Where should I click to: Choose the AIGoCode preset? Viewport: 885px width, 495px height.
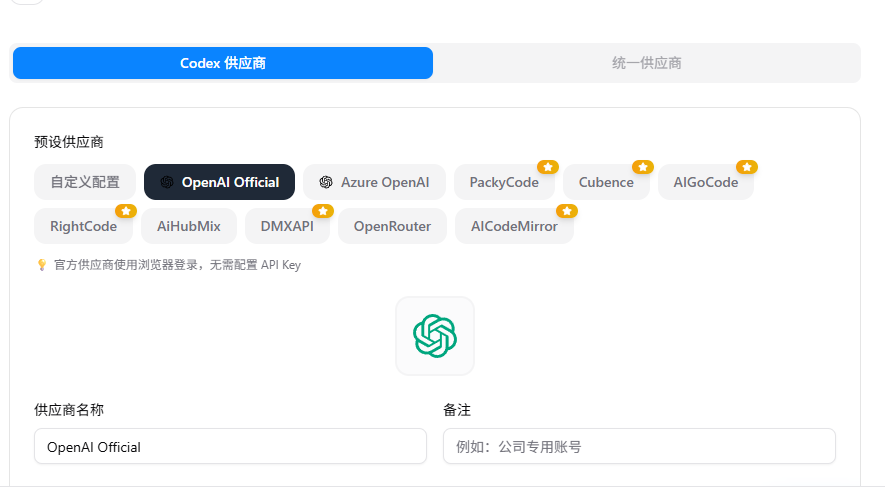click(706, 182)
